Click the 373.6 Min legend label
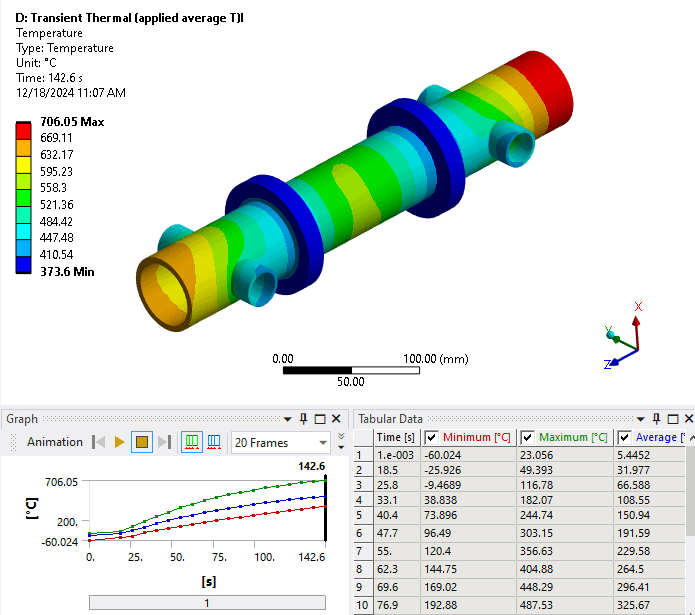Screen dimensions: 695x615 coord(67,272)
